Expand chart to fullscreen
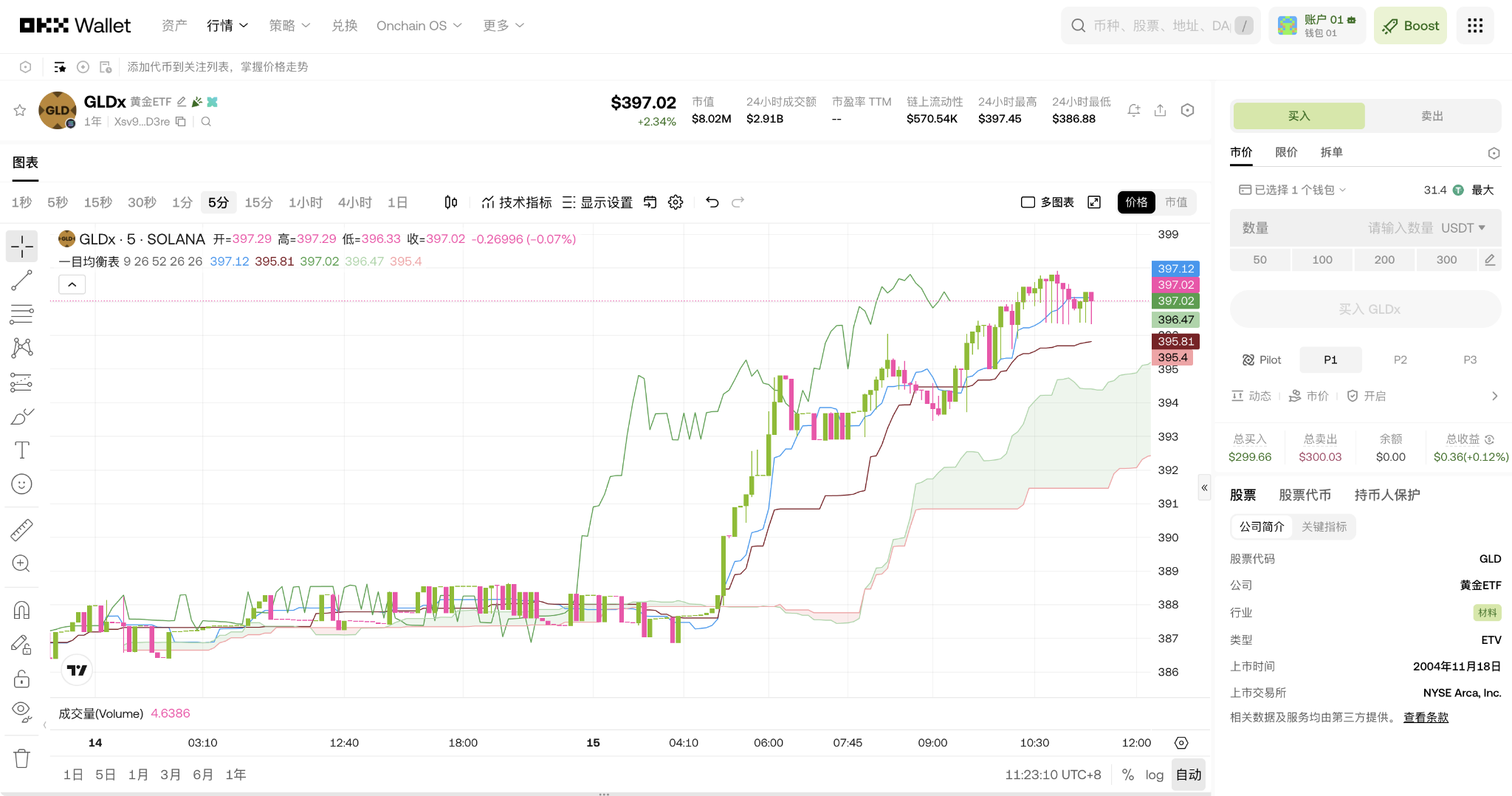The image size is (1512, 796). click(x=1094, y=202)
